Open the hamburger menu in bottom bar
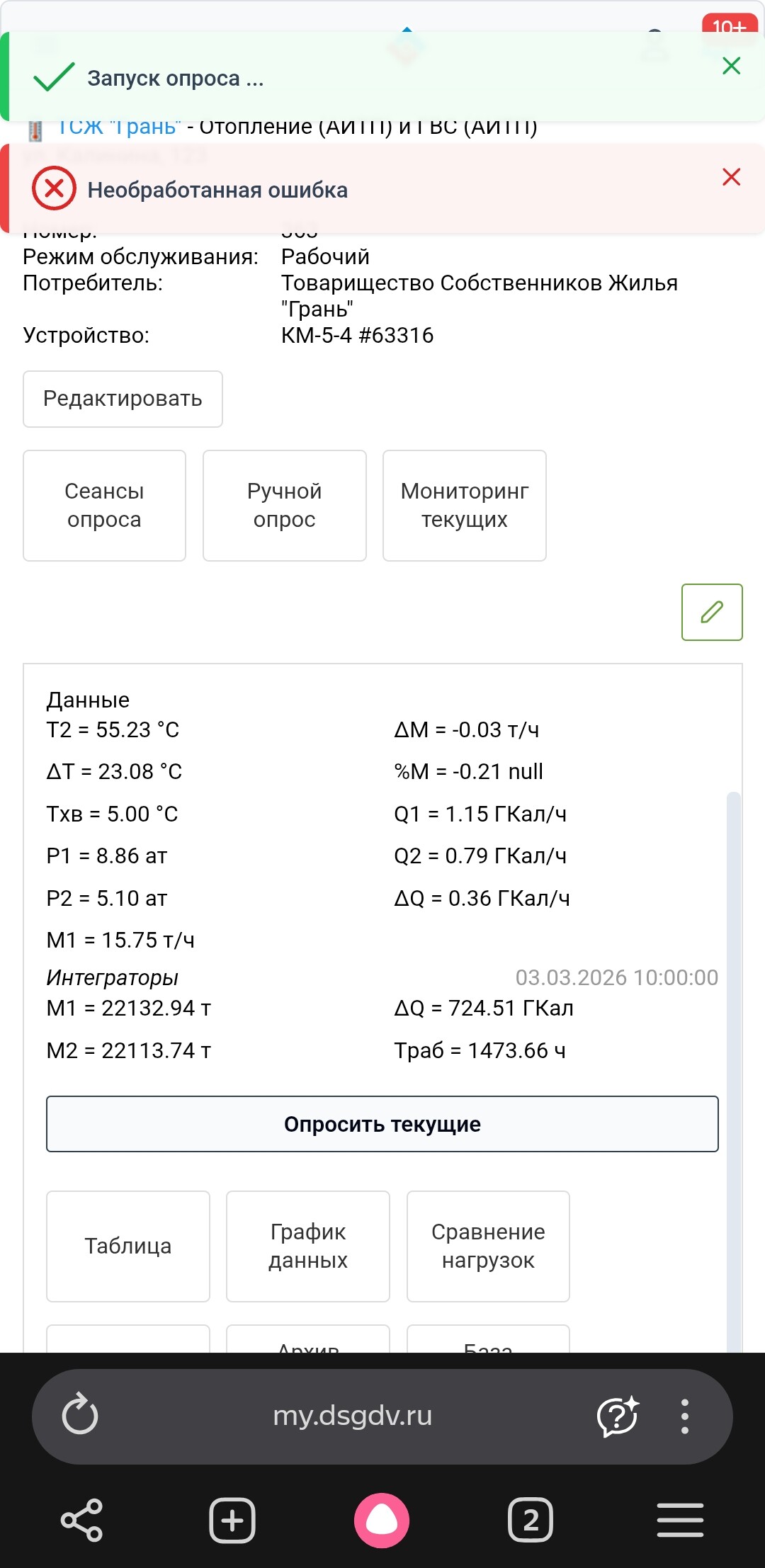The height and width of the screenshot is (1568, 765). click(x=680, y=1520)
